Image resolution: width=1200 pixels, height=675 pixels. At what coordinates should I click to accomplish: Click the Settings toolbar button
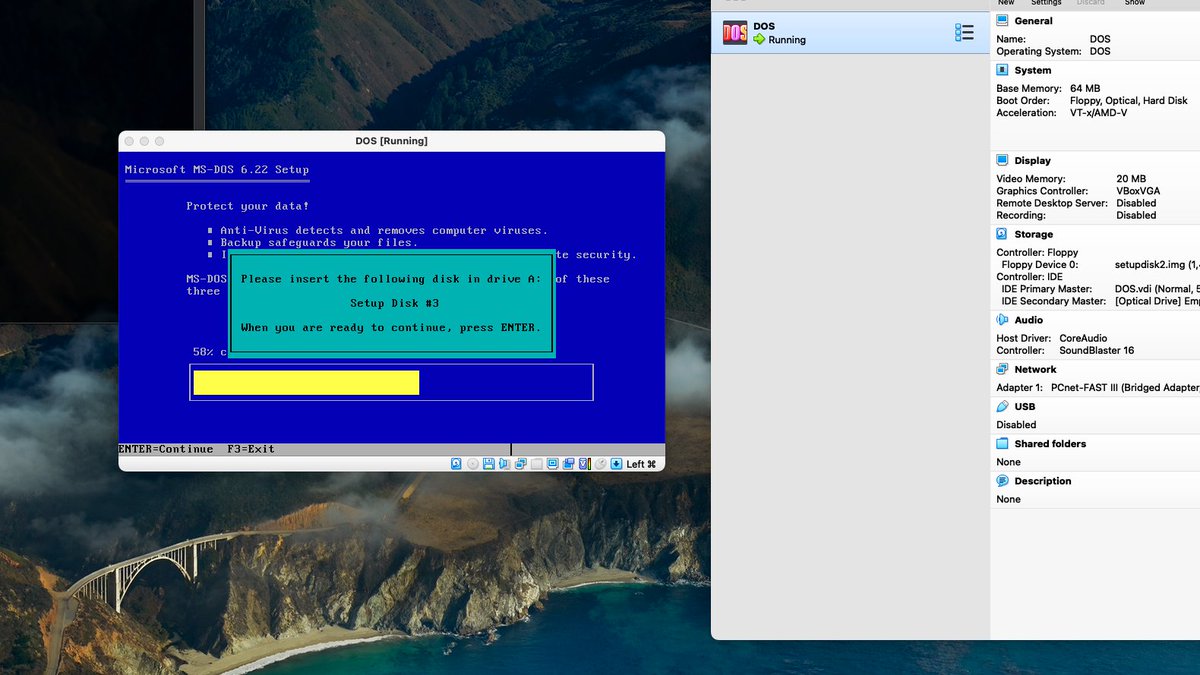click(1046, 3)
